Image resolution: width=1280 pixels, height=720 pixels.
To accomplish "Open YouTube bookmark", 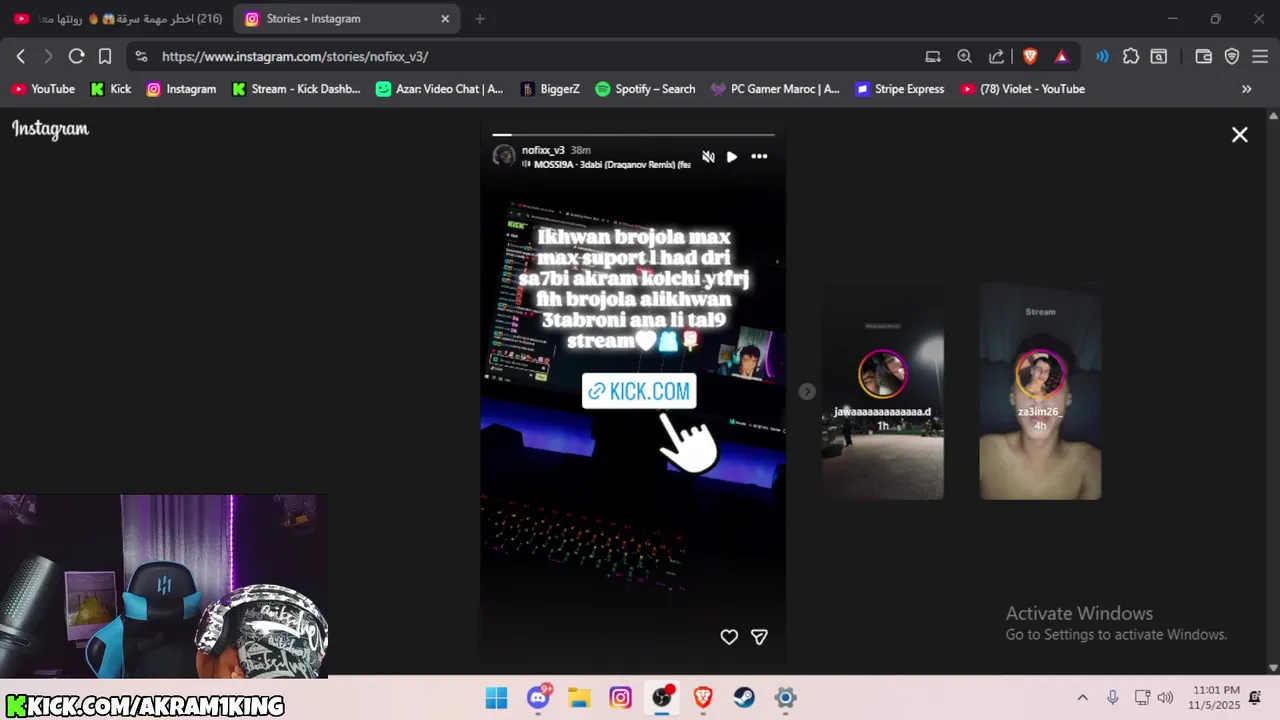I will (x=43, y=89).
